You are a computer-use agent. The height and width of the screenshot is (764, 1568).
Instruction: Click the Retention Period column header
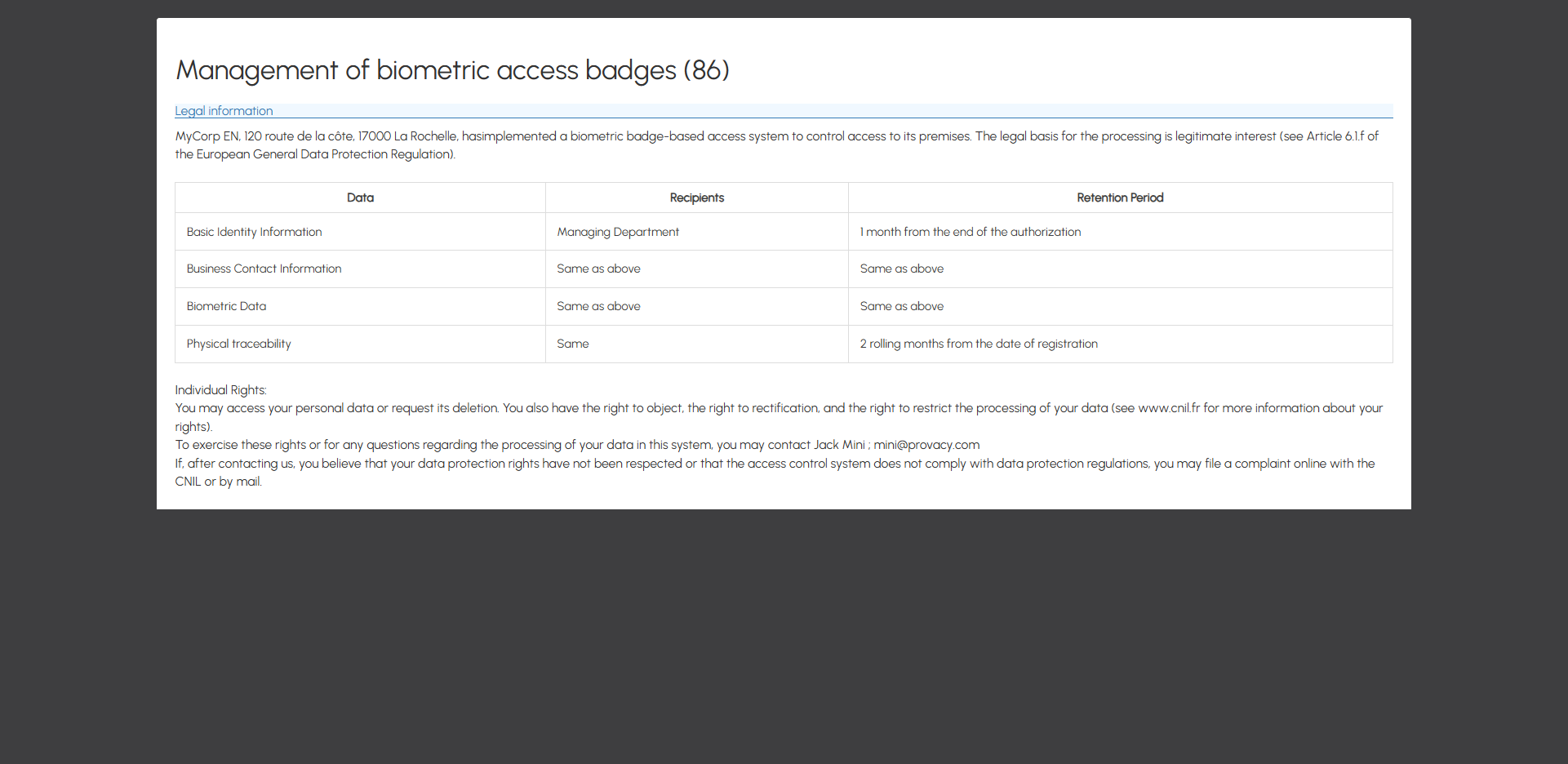tap(1120, 198)
